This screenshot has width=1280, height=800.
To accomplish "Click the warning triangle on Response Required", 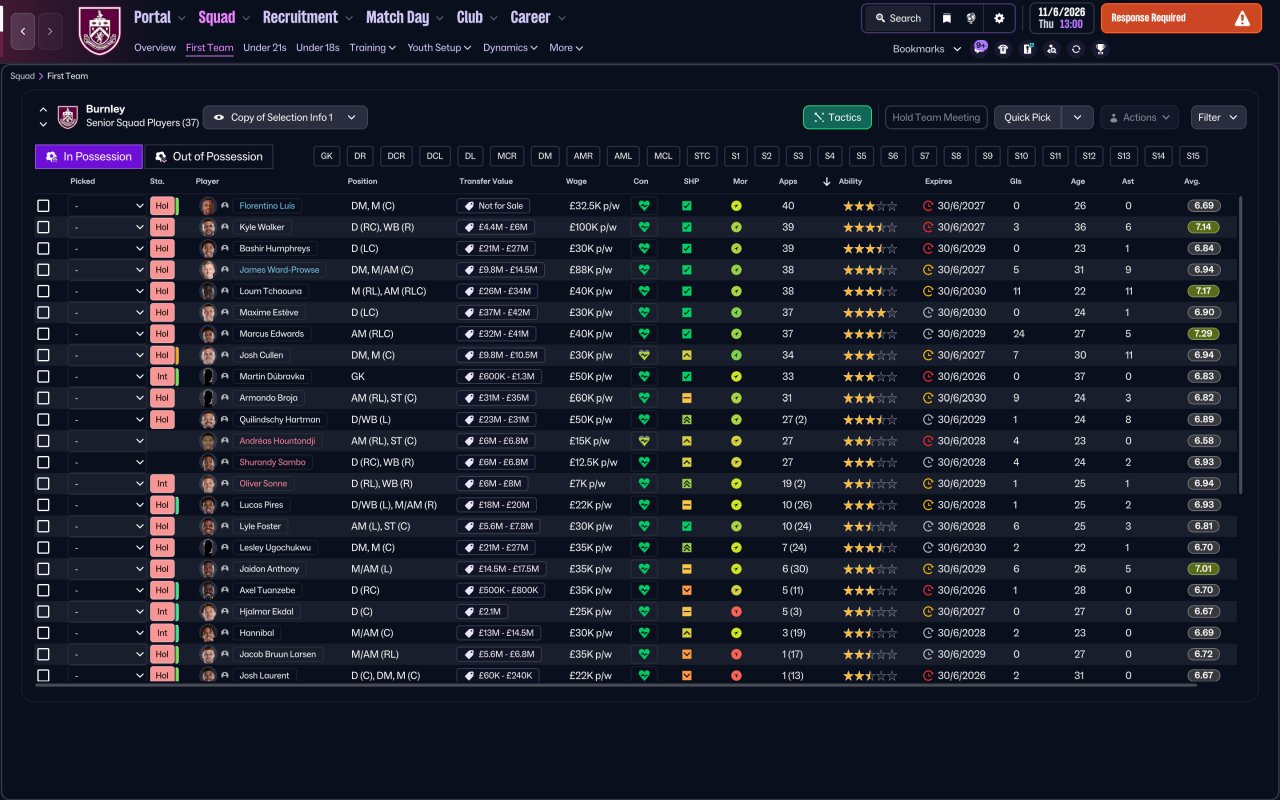I will (x=1242, y=18).
